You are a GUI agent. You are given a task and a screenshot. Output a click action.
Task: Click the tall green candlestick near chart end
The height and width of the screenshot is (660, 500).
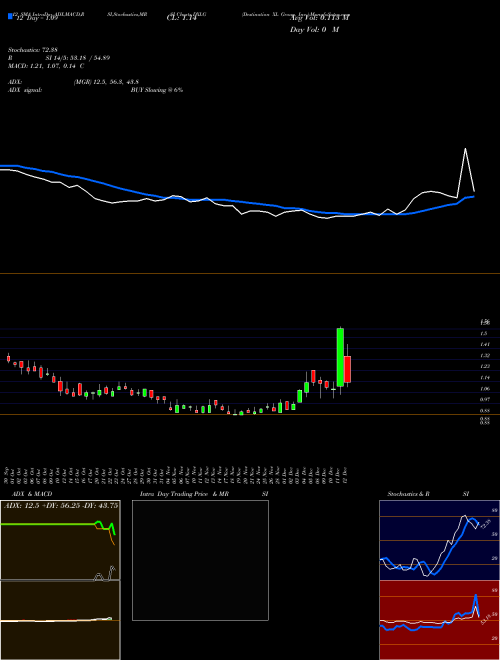tap(340, 357)
